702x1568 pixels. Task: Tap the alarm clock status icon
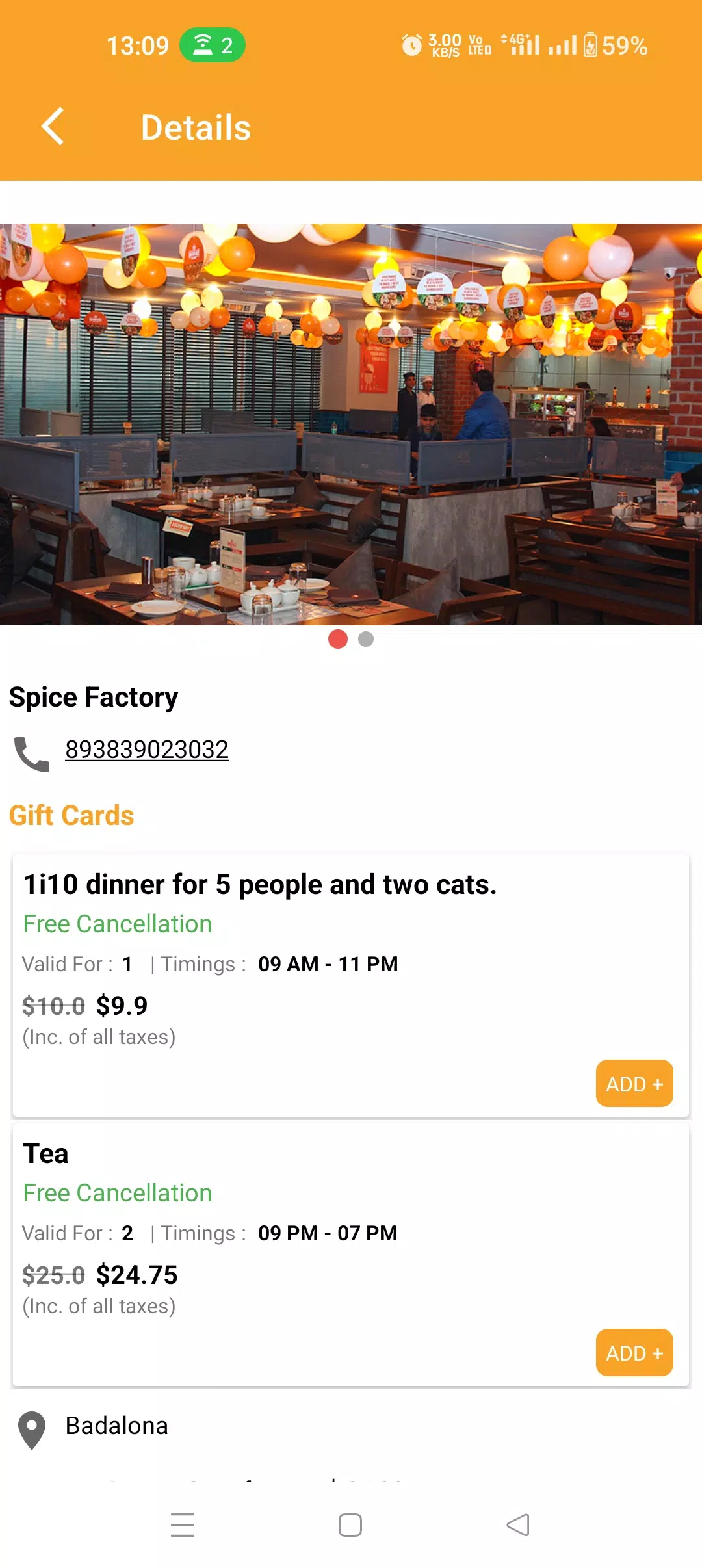click(x=411, y=46)
